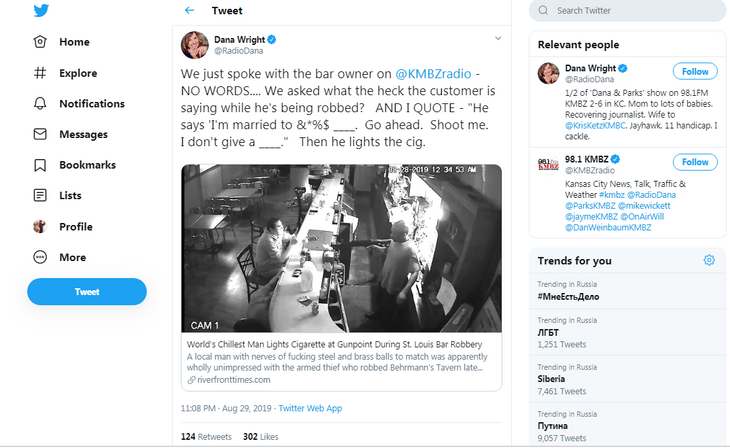Follow Dana Wright
Screen dimensions: 730x448
tap(696, 71)
